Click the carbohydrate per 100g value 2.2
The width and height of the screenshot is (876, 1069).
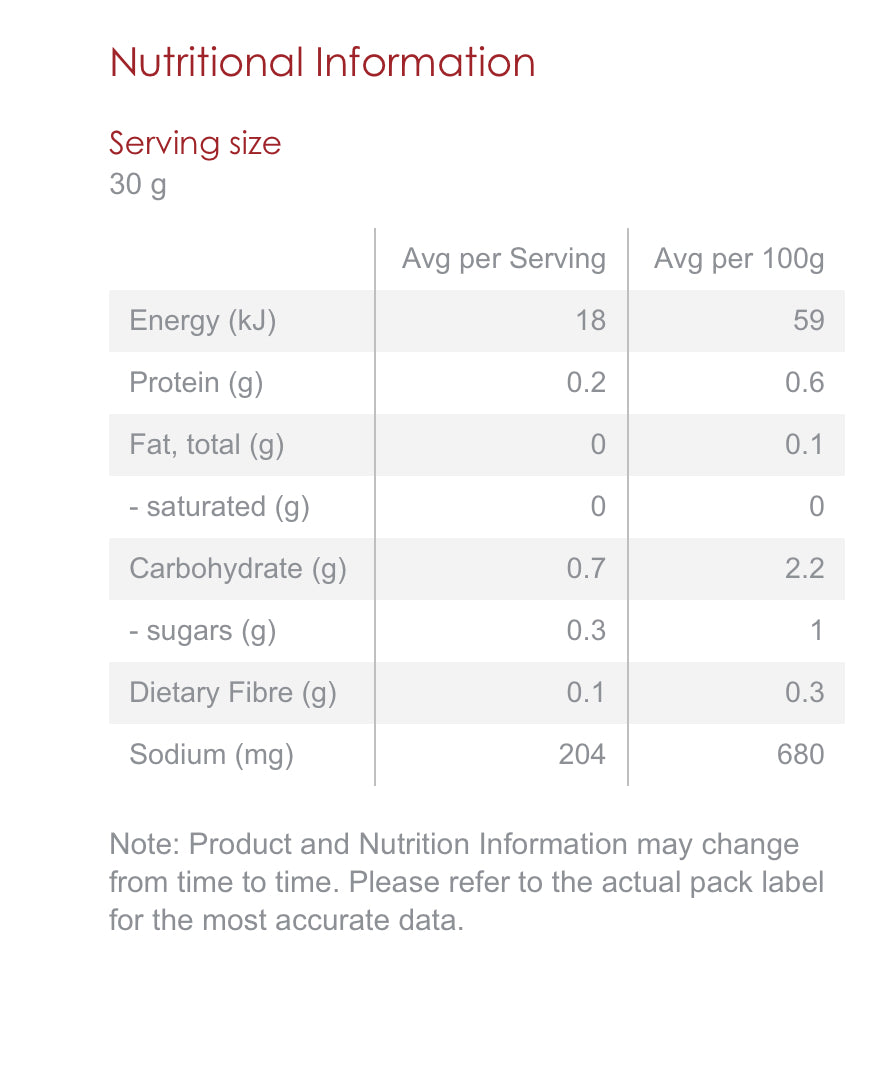(x=805, y=569)
